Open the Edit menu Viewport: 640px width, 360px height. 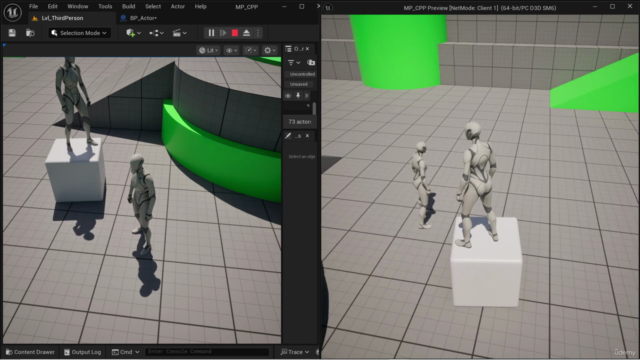(x=52, y=7)
